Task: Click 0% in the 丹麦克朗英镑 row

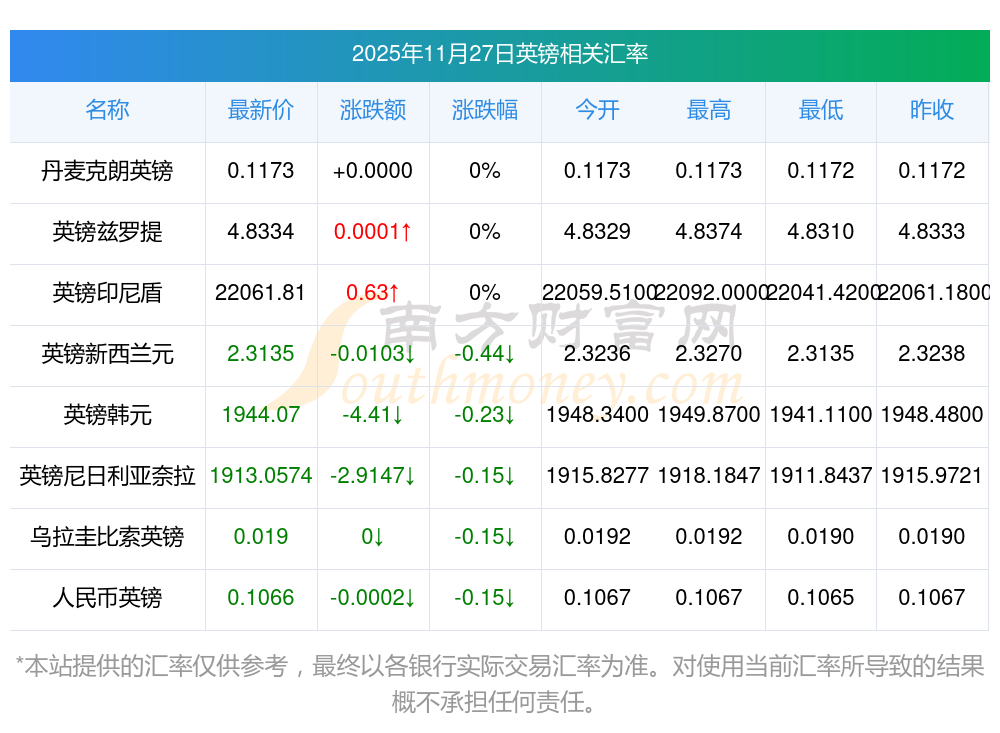Action: [485, 170]
